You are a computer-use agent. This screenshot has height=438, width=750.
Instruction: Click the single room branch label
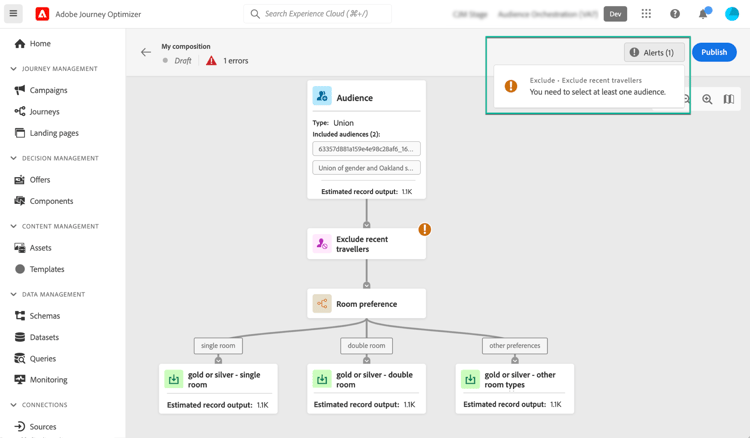pos(218,346)
